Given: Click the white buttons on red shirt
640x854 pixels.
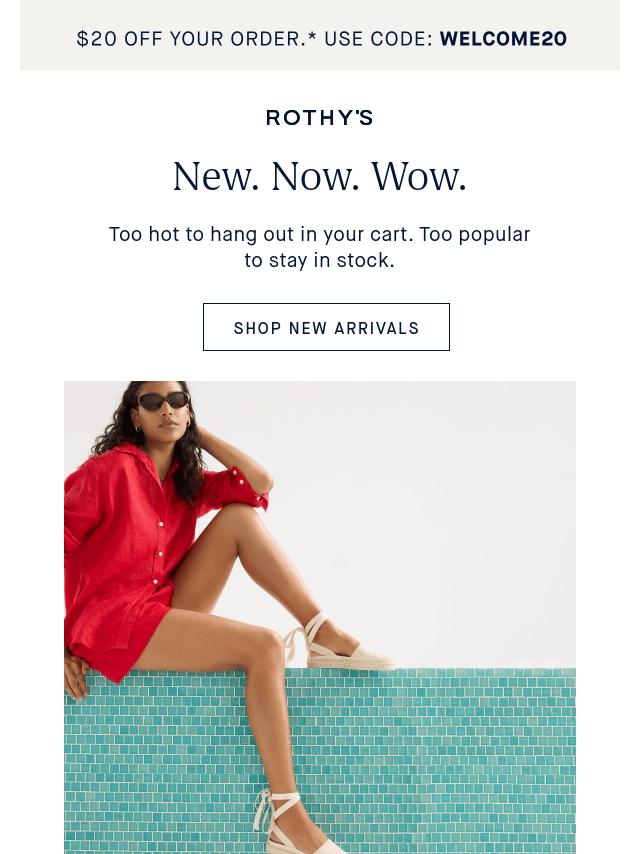Looking at the screenshot, I should (x=160, y=553).
